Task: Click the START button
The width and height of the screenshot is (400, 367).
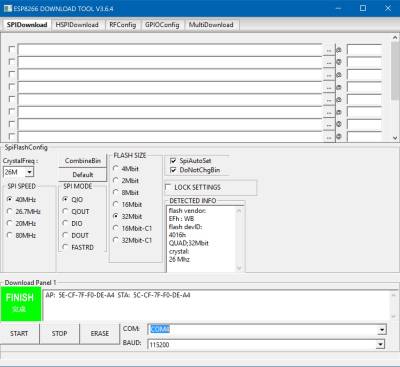Action: pyautogui.click(x=19, y=333)
